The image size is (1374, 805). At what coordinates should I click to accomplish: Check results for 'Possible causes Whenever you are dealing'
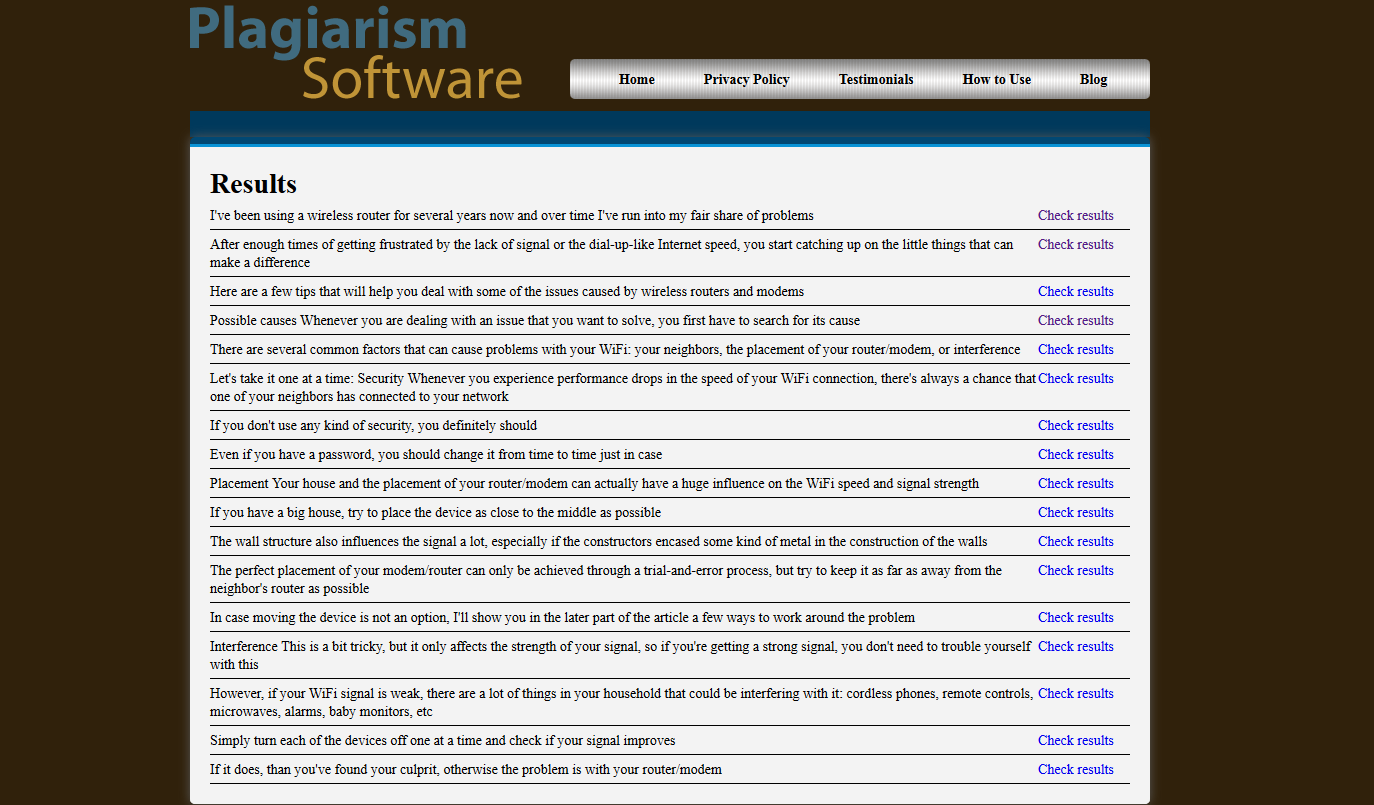(1076, 321)
